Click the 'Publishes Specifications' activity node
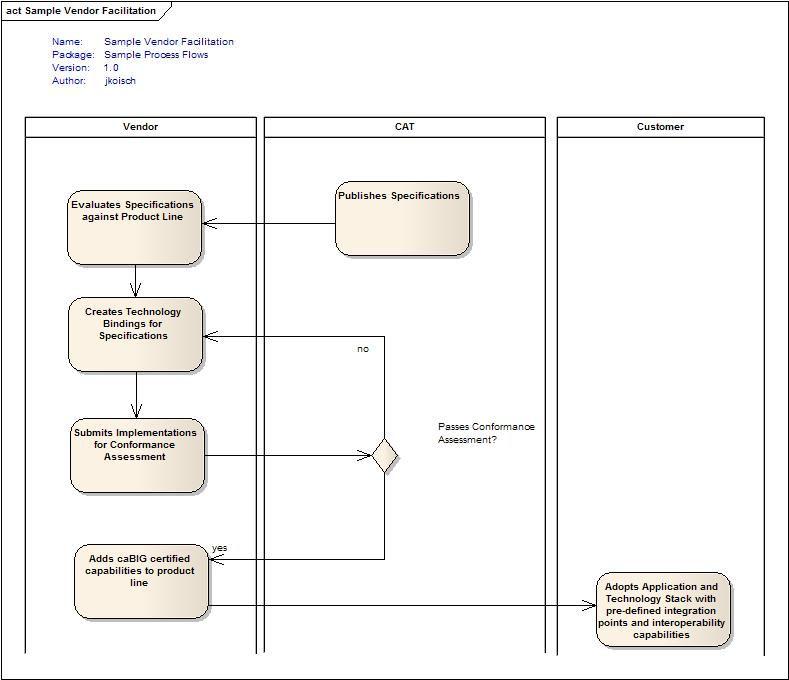The width and height of the screenshot is (789, 680). click(402, 219)
